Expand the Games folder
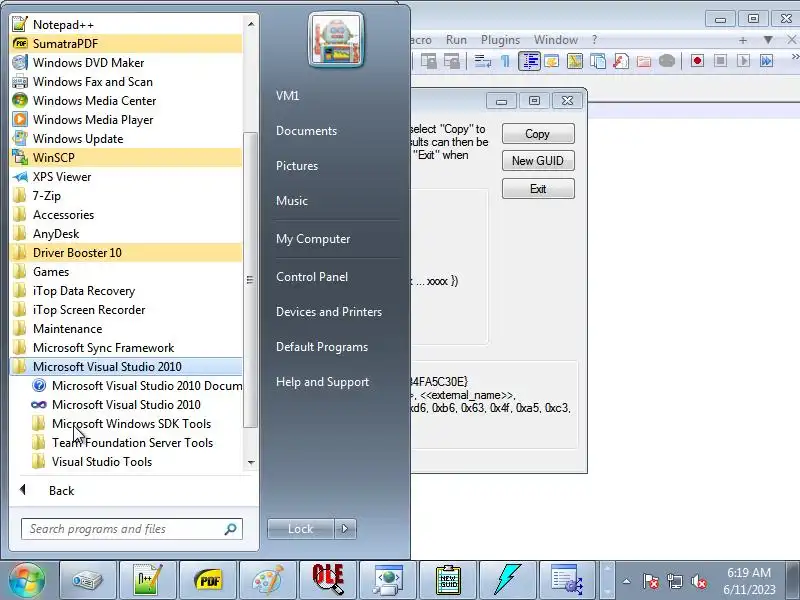Screen dimensions: 800x600 coord(126,271)
